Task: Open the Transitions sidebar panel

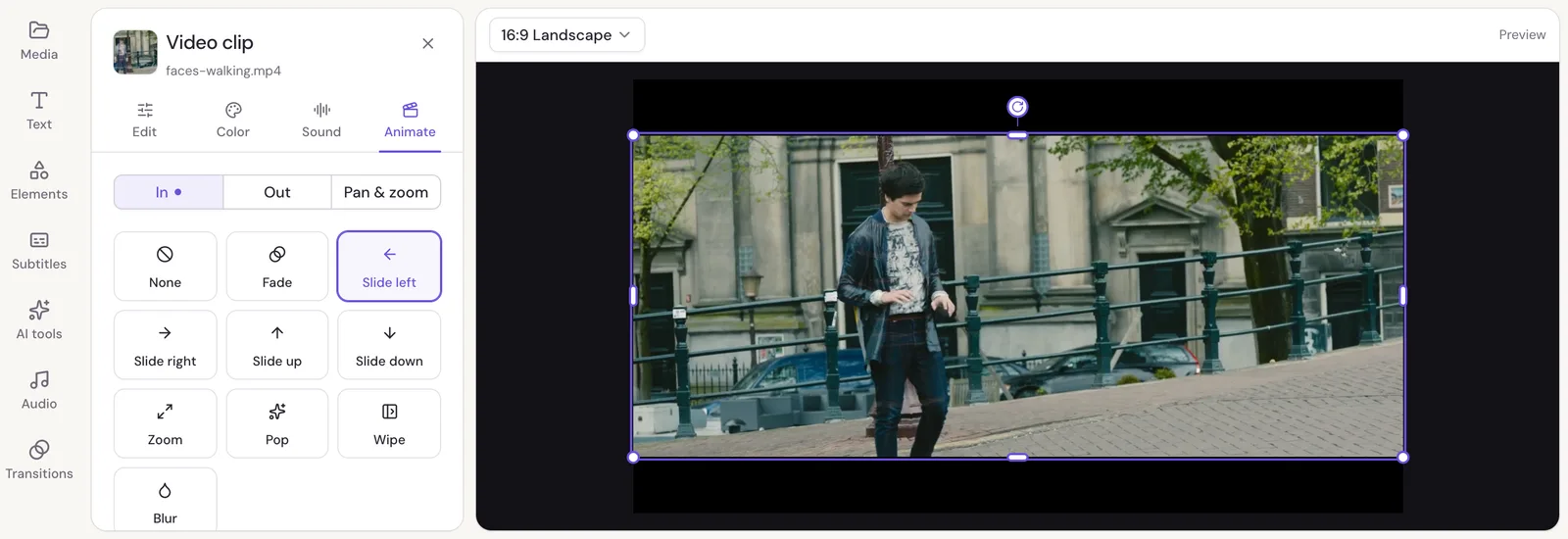Action: (39, 461)
